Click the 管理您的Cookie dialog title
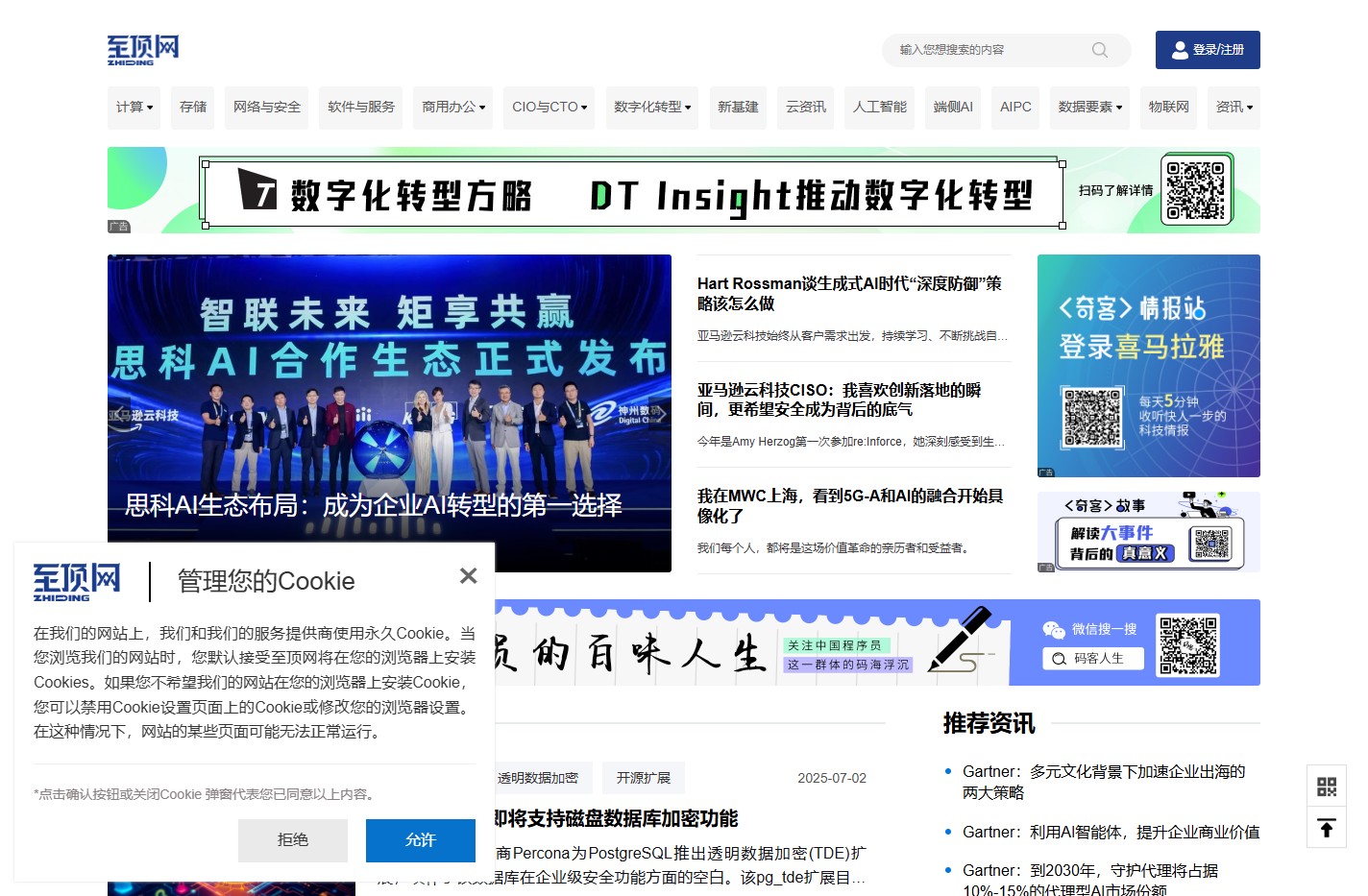 point(266,581)
